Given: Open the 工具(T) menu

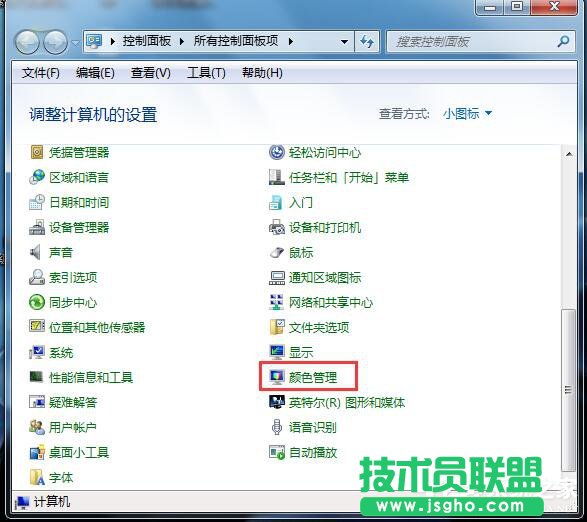Looking at the screenshot, I should coord(206,73).
